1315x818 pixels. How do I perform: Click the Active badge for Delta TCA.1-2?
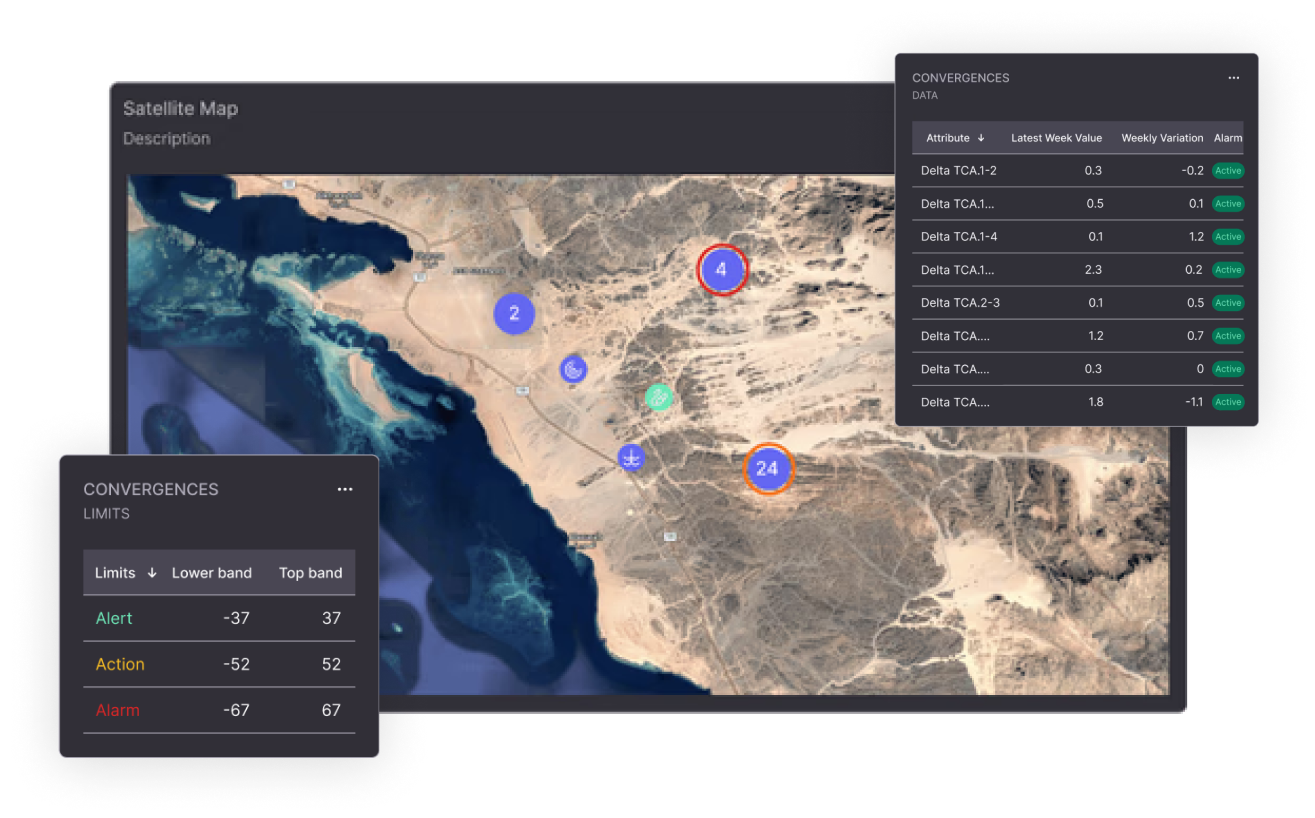click(1227, 171)
